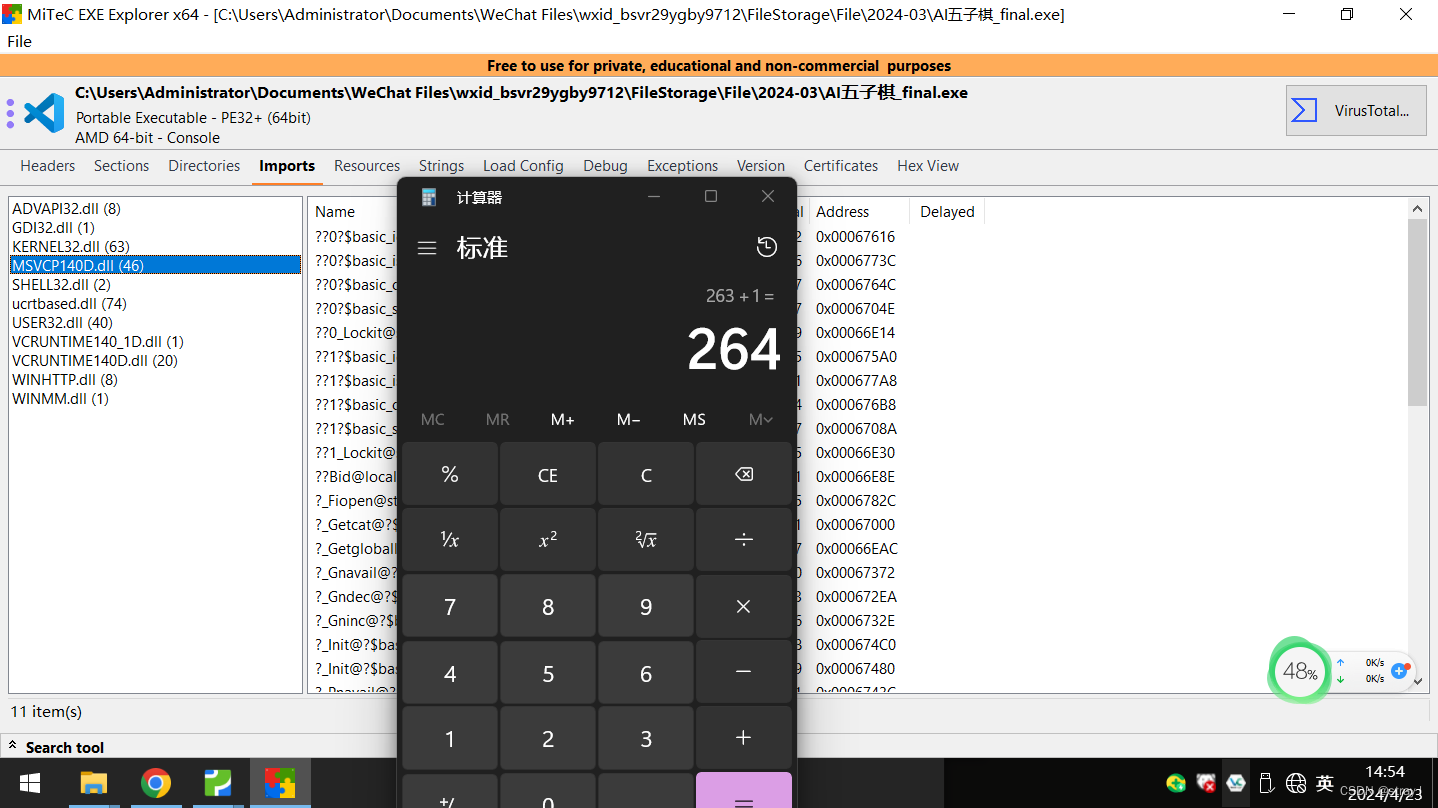Click the CE clear entry key
This screenshot has width=1438, height=808.
click(548, 474)
